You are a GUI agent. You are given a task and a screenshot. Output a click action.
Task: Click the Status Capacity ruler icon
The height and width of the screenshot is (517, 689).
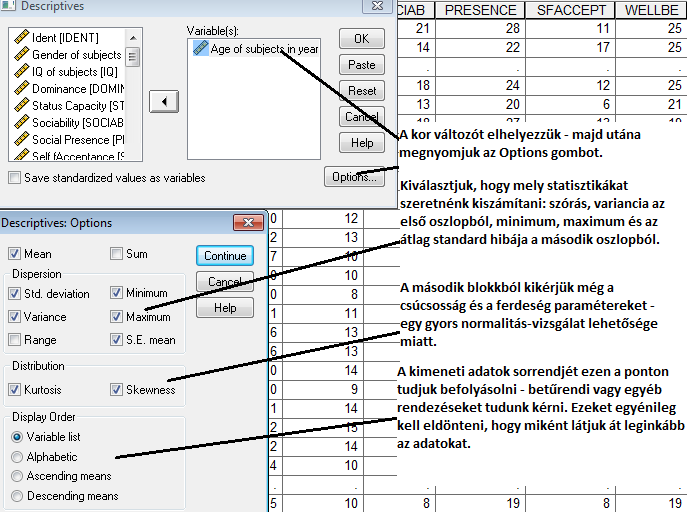(x=19, y=106)
